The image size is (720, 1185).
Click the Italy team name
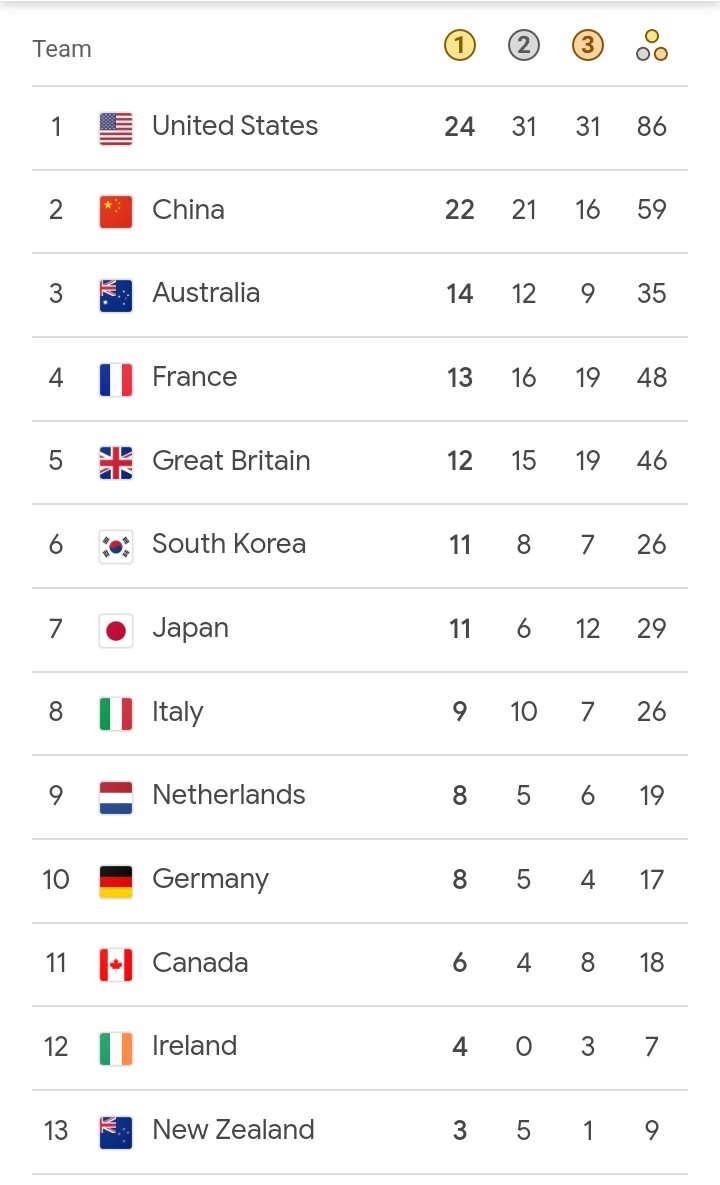[177, 712]
